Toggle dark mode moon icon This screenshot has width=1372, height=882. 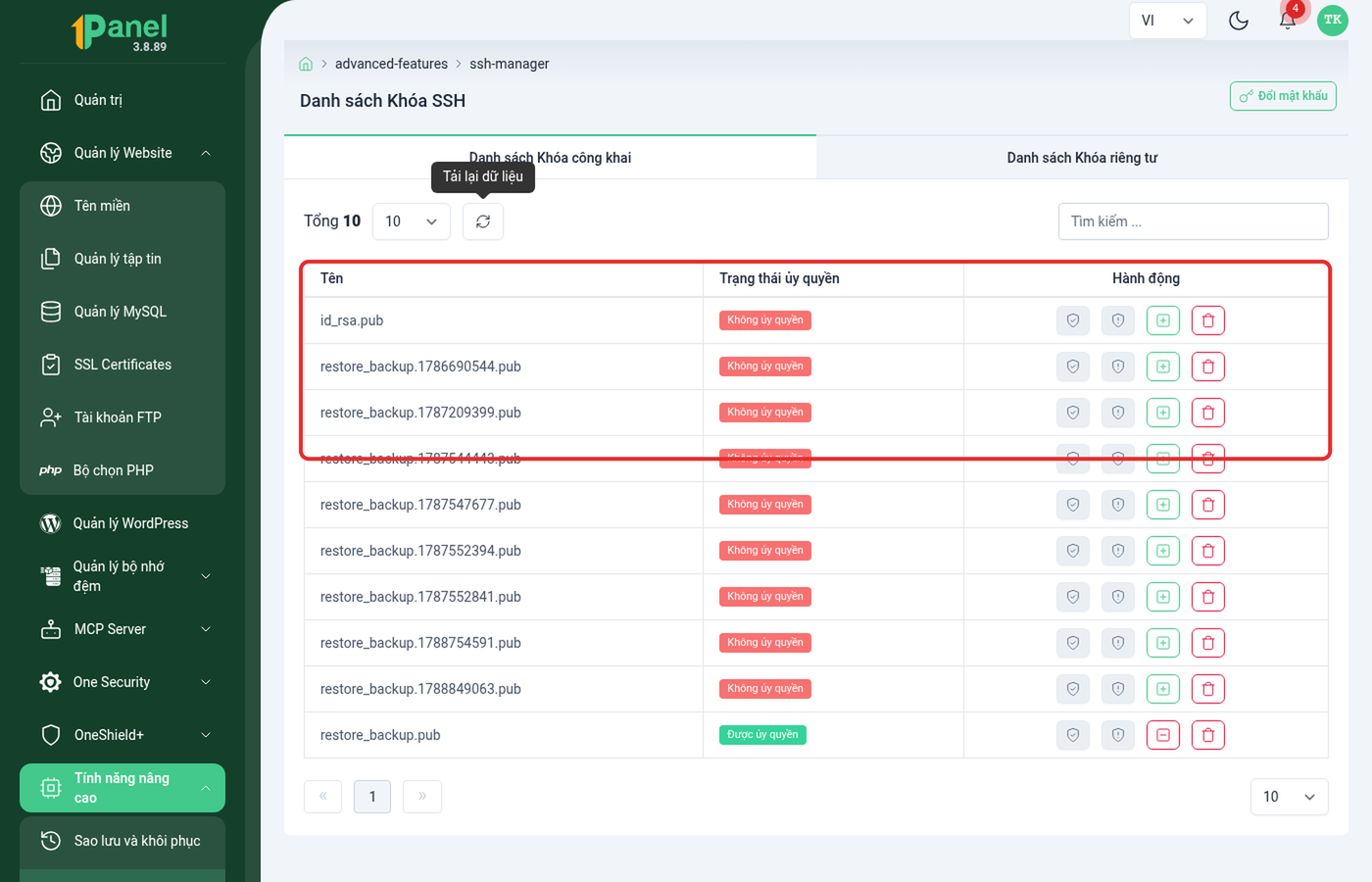(1239, 21)
